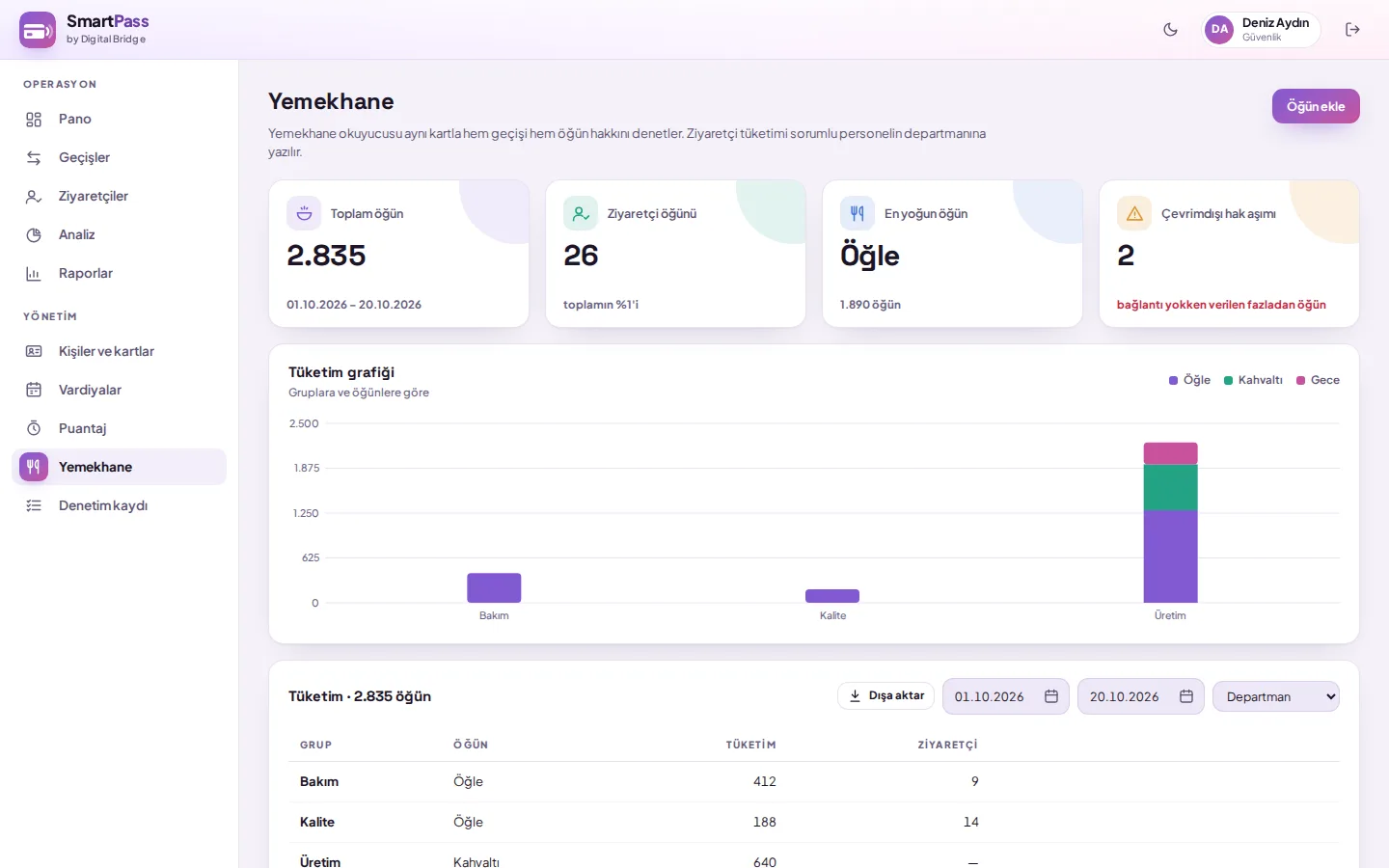Click the ZİYARETÇİ column header
The image size is (1389, 868).
(x=947, y=745)
